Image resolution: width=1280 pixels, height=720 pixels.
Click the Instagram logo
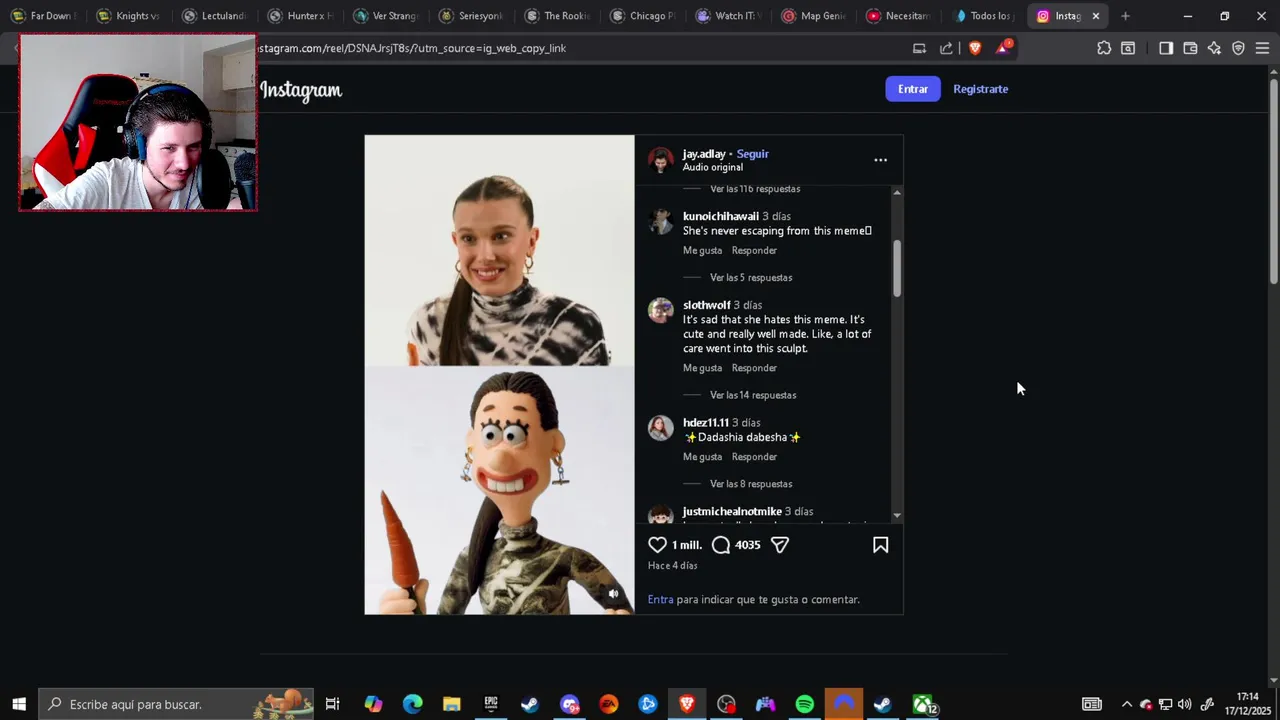coord(301,90)
